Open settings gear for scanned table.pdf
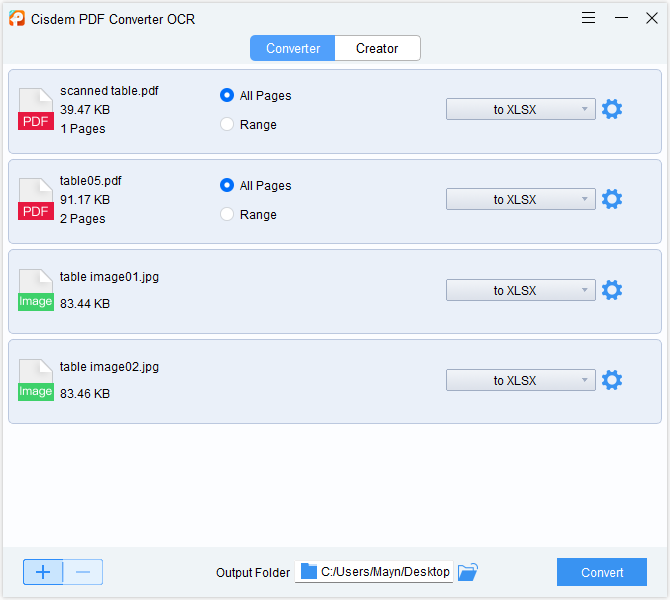670x600 pixels. 612,109
